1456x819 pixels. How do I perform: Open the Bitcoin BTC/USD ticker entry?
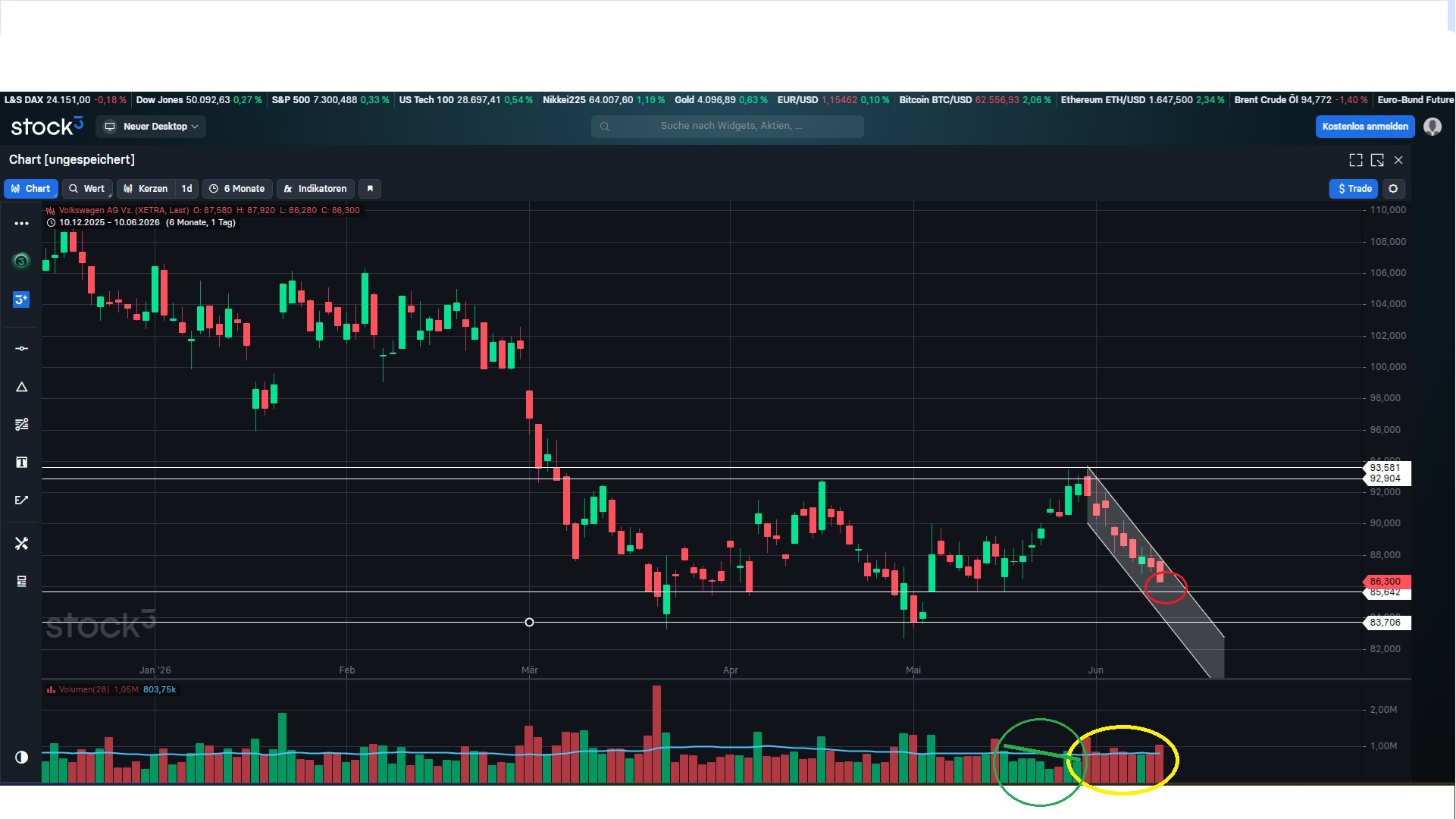pos(975,100)
